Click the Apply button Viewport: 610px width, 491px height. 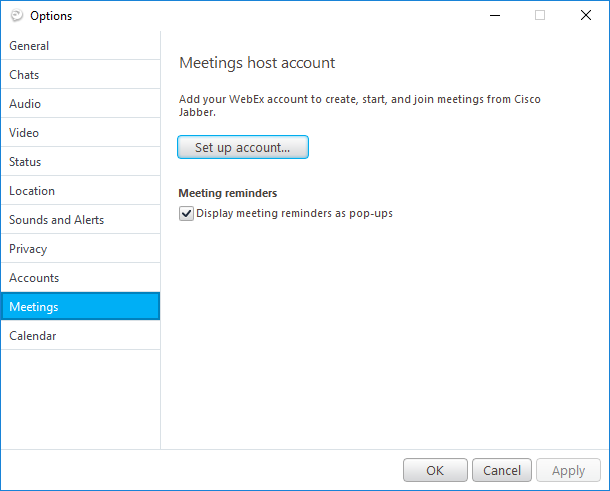(568, 470)
